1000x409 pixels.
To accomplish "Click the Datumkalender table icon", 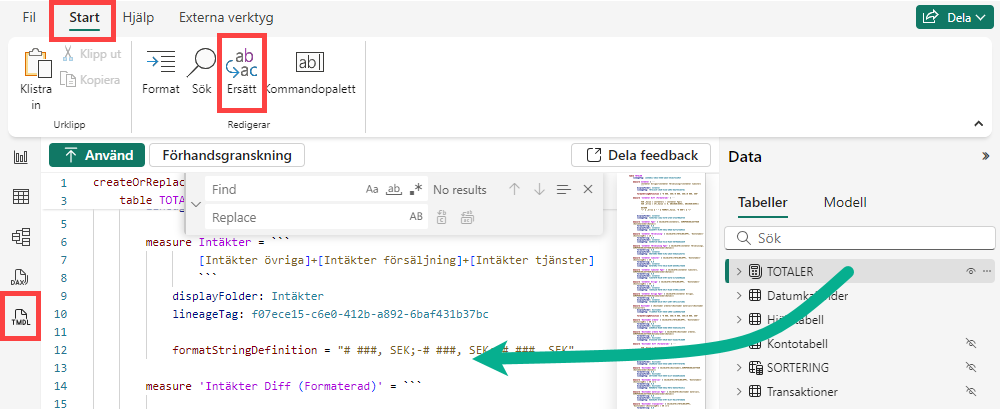I will pos(756,295).
